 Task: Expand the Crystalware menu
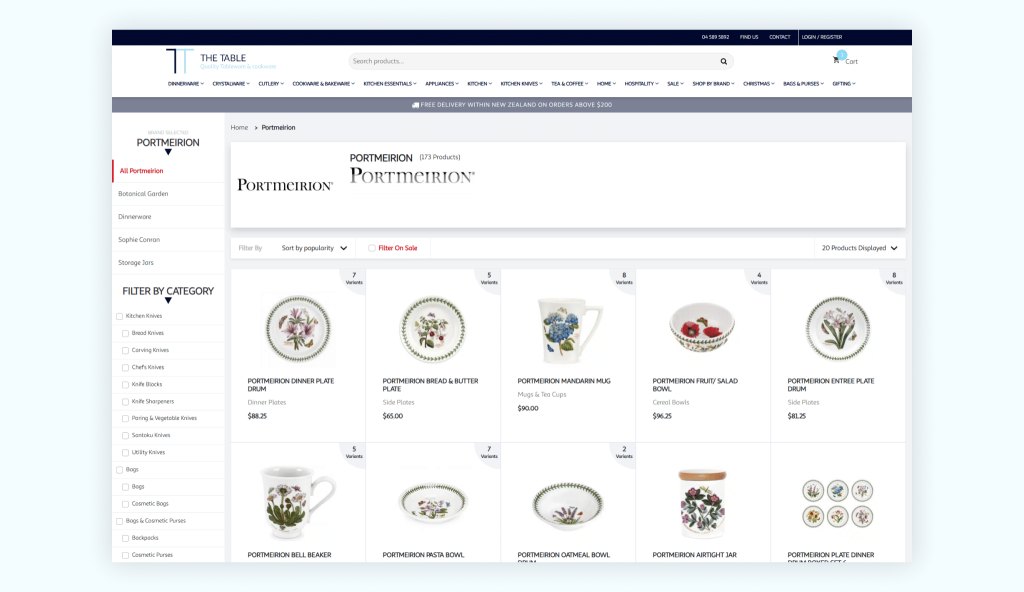point(231,84)
